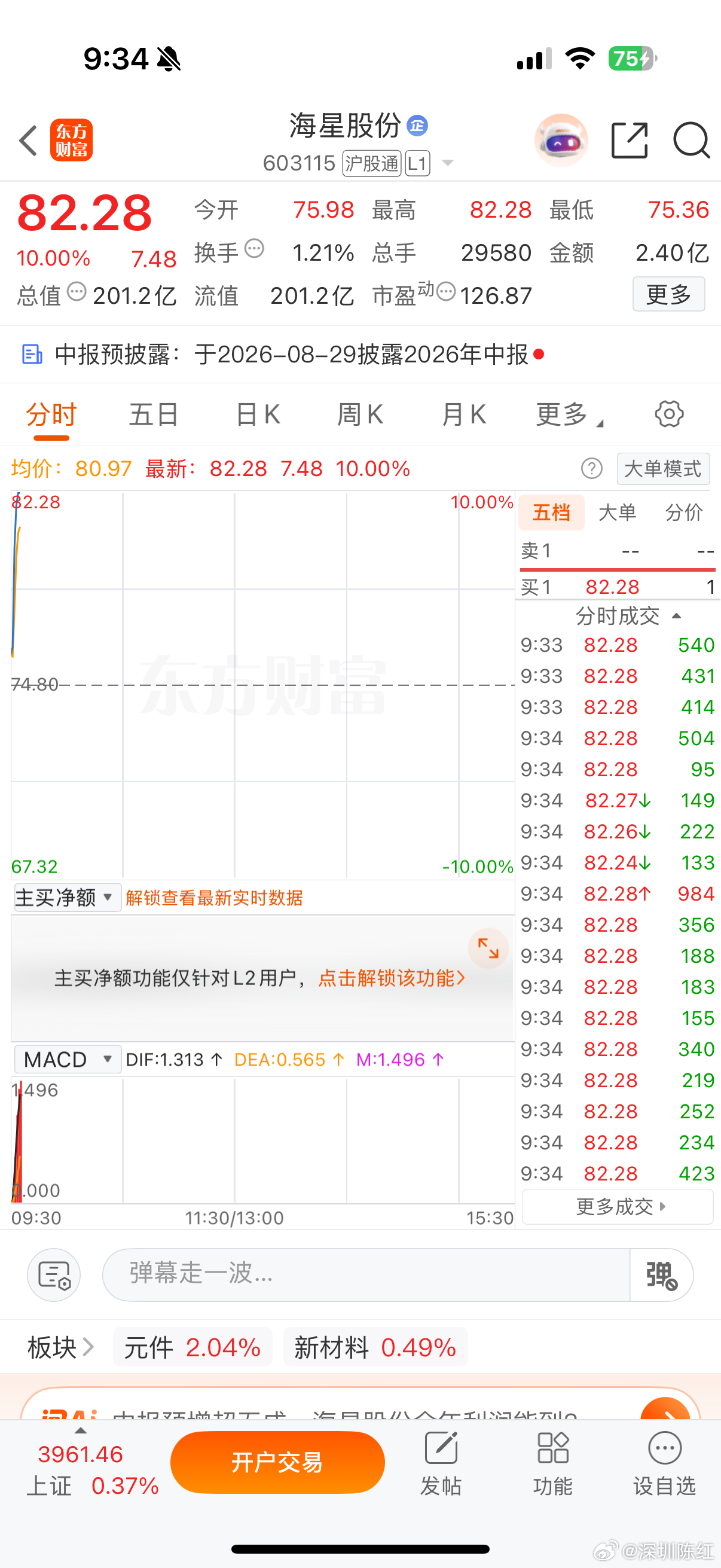Tap the 更多 quote details button
Screen dimensions: 721x1568
[668, 294]
